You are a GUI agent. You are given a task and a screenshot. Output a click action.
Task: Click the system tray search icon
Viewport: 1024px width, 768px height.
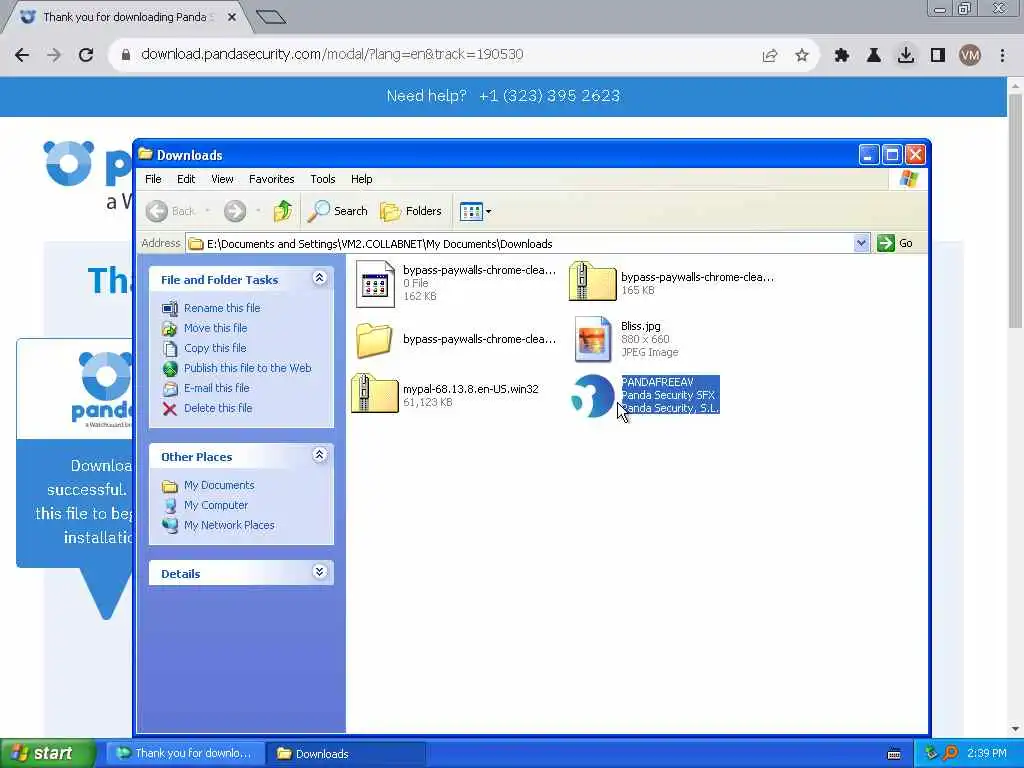tap(951, 753)
